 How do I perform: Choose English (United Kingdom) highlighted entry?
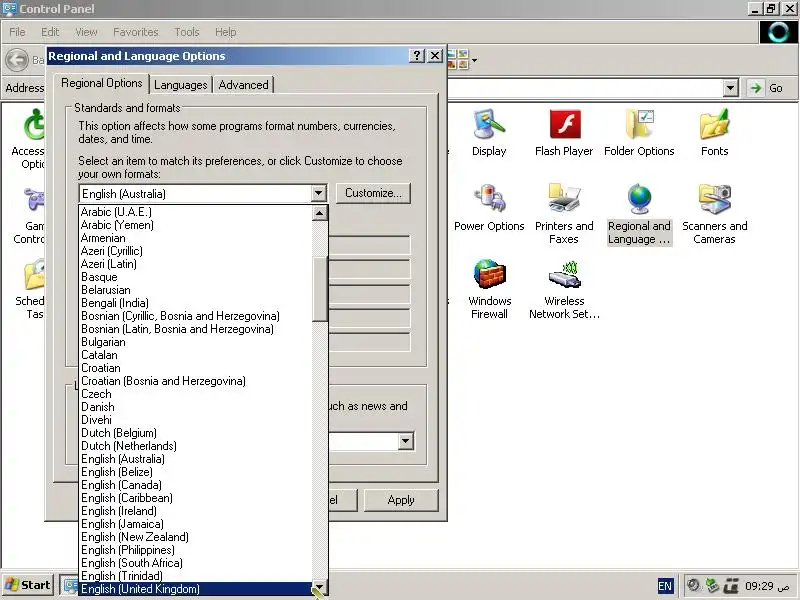pyautogui.click(x=196, y=589)
